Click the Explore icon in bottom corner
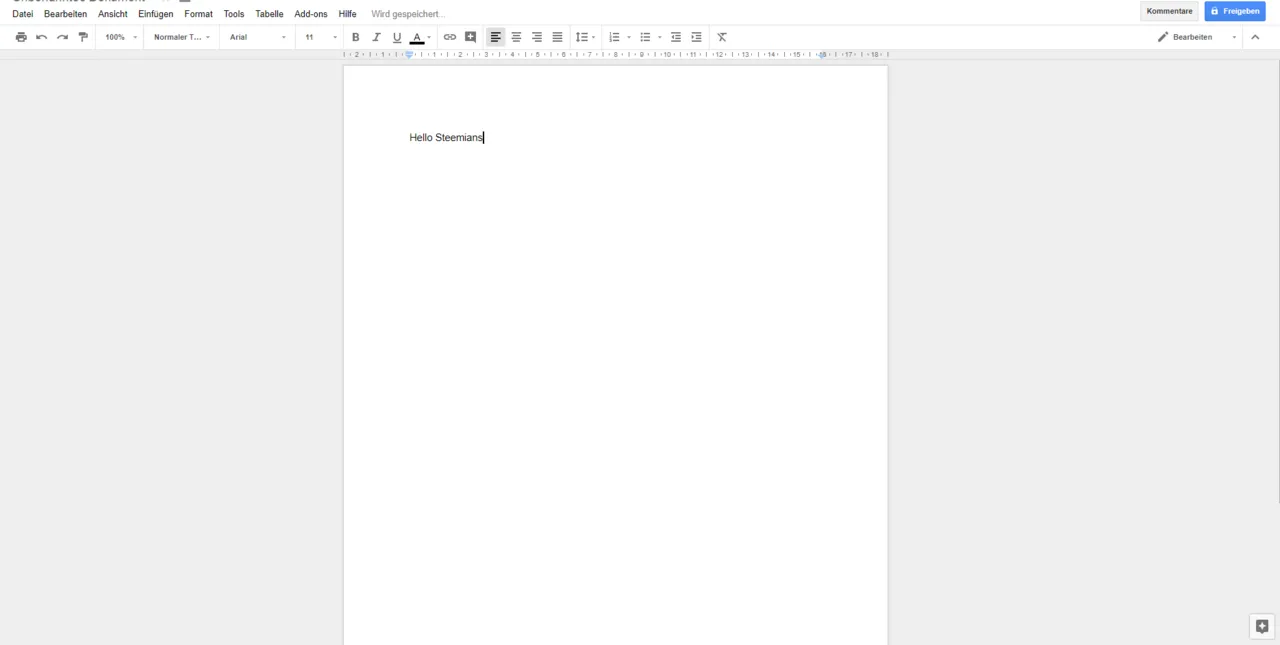The height and width of the screenshot is (645, 1280). pos(1262,627)
